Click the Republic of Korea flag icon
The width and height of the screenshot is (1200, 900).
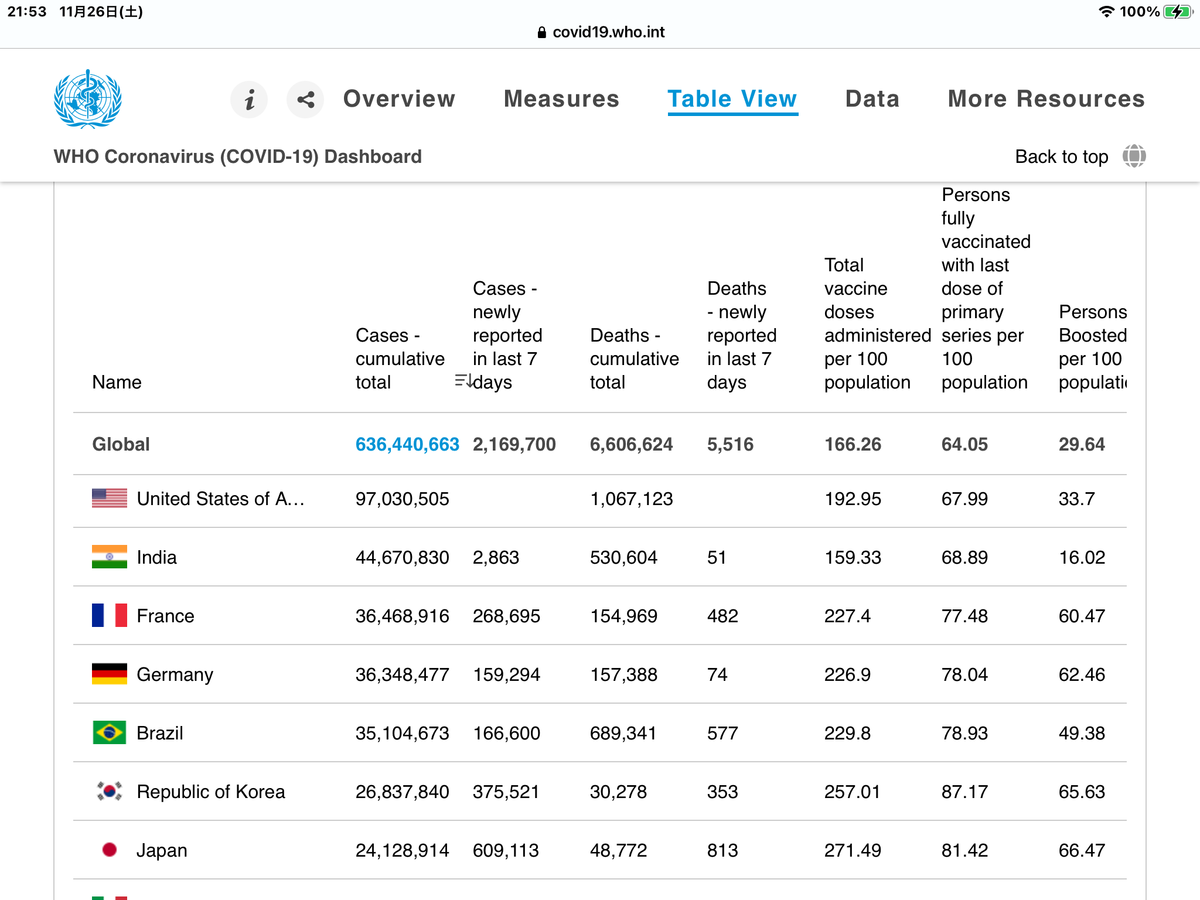[109, 791]
